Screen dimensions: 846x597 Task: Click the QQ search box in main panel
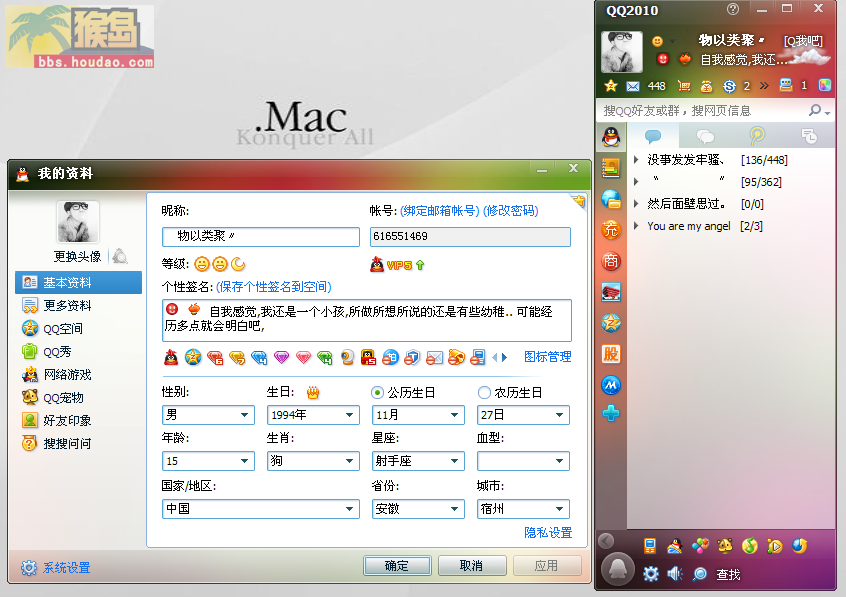[x=701, y=111]
